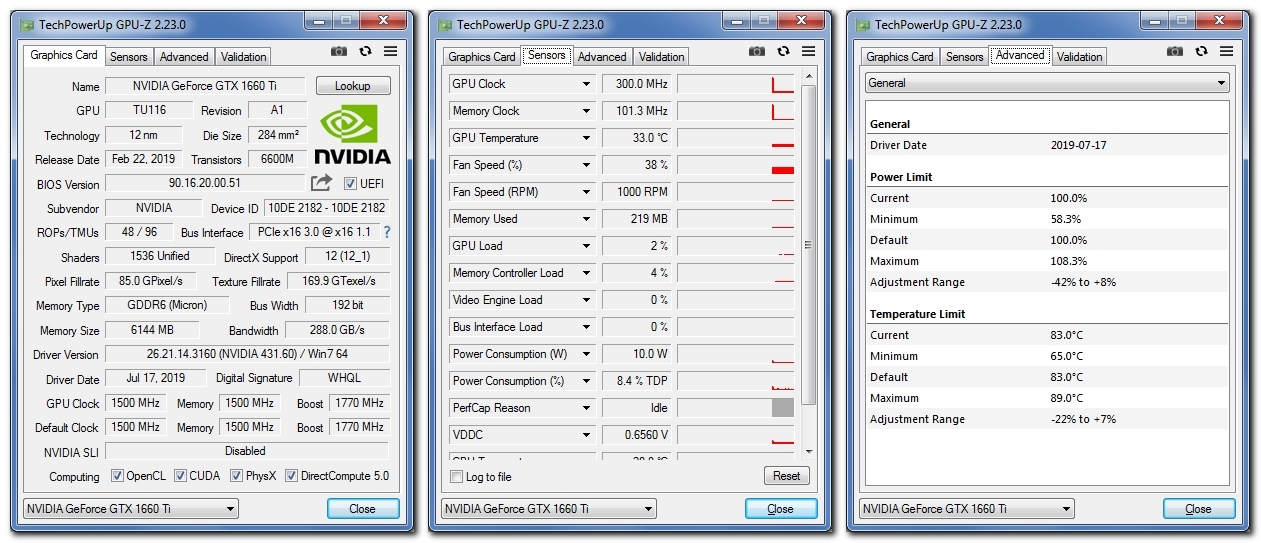
Task: Open GPU selector dropdown in Graphics Card window
Action: 130,509
